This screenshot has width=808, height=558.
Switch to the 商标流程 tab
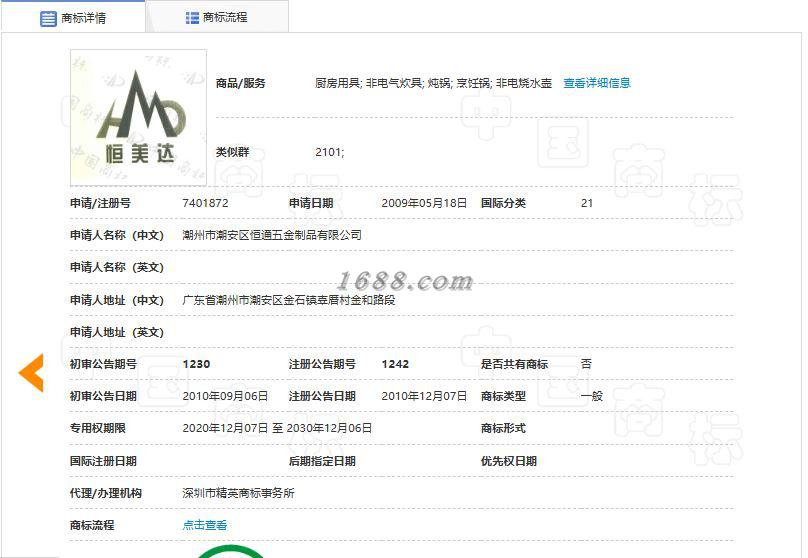pos(217,17)
